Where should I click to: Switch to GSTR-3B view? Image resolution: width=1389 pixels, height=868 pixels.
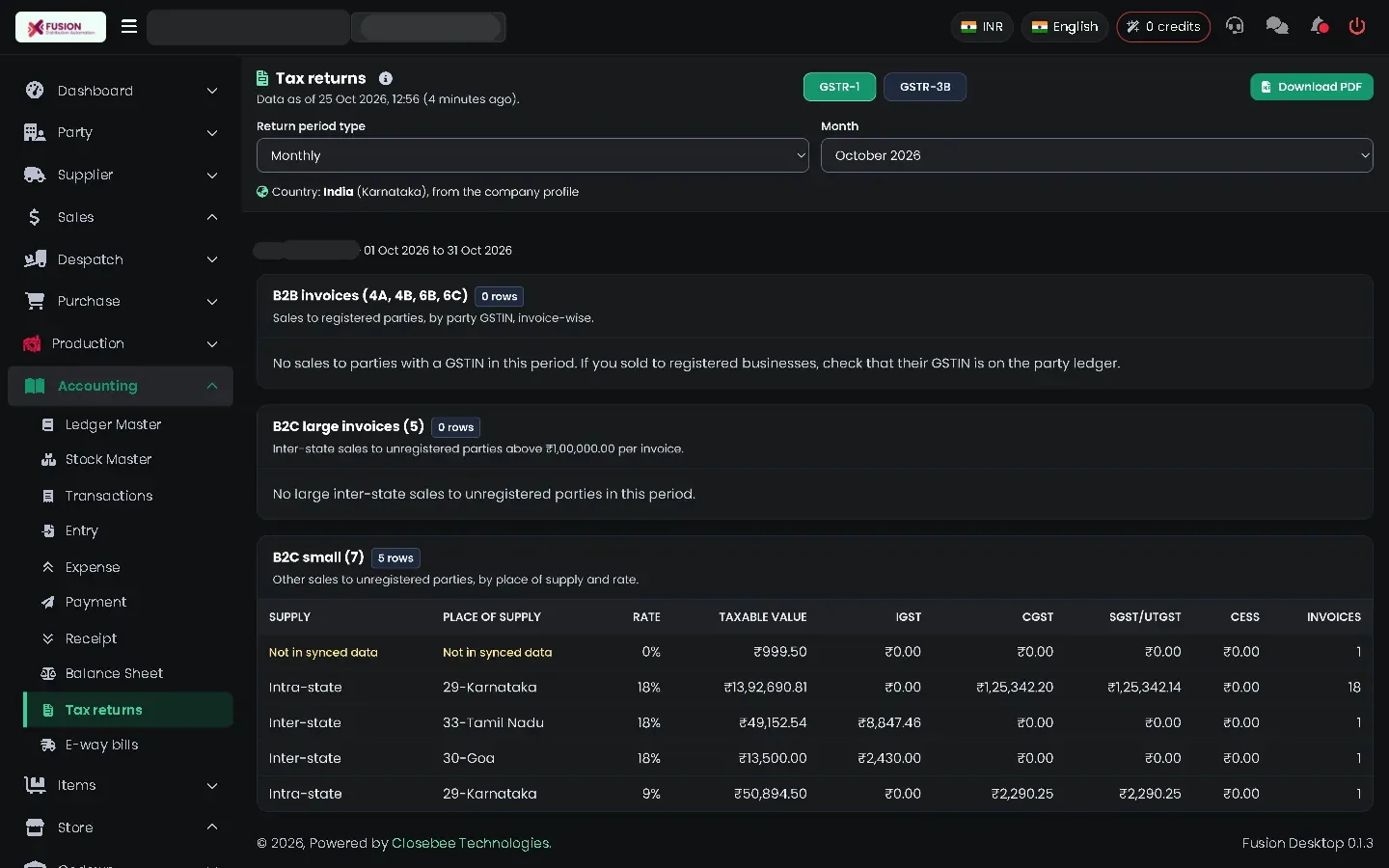tap(925, 87)
